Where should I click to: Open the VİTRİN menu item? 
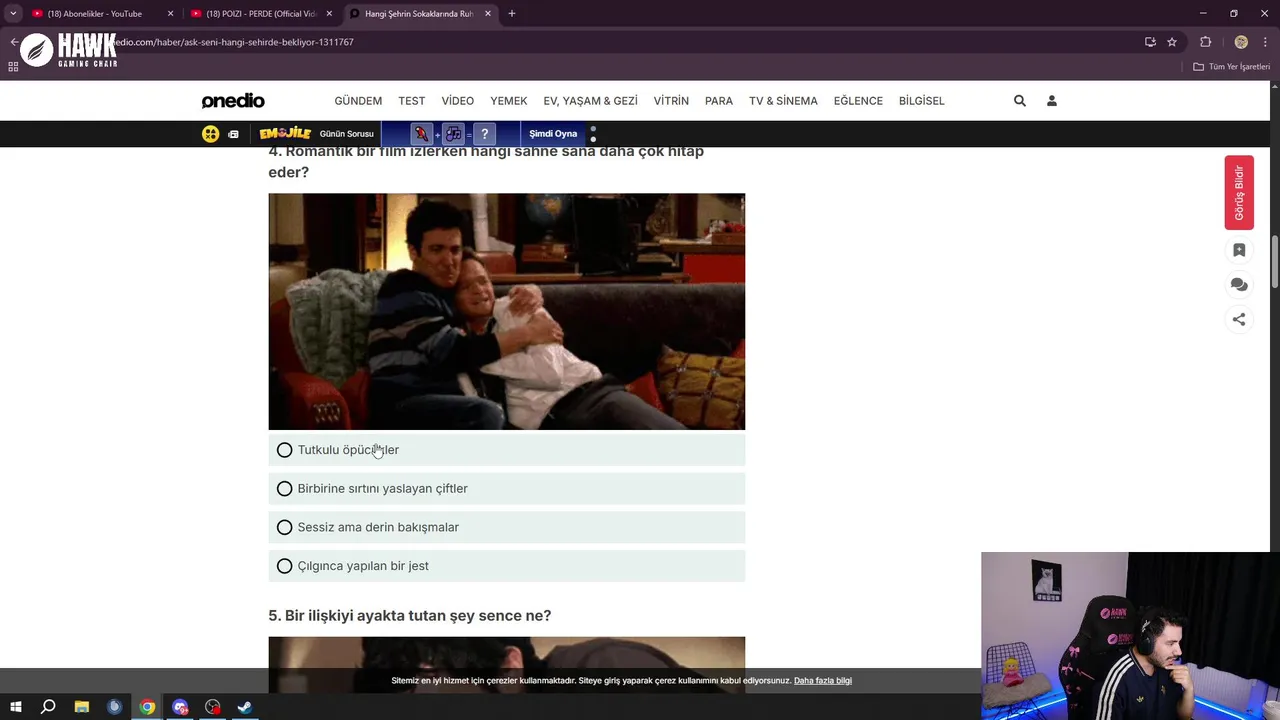(671, 101)
